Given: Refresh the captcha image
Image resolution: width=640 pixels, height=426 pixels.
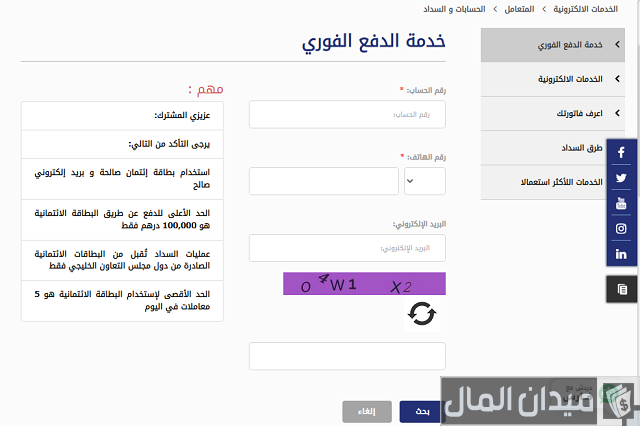Looking at the screenshot, I should click(x=422, y=314).
